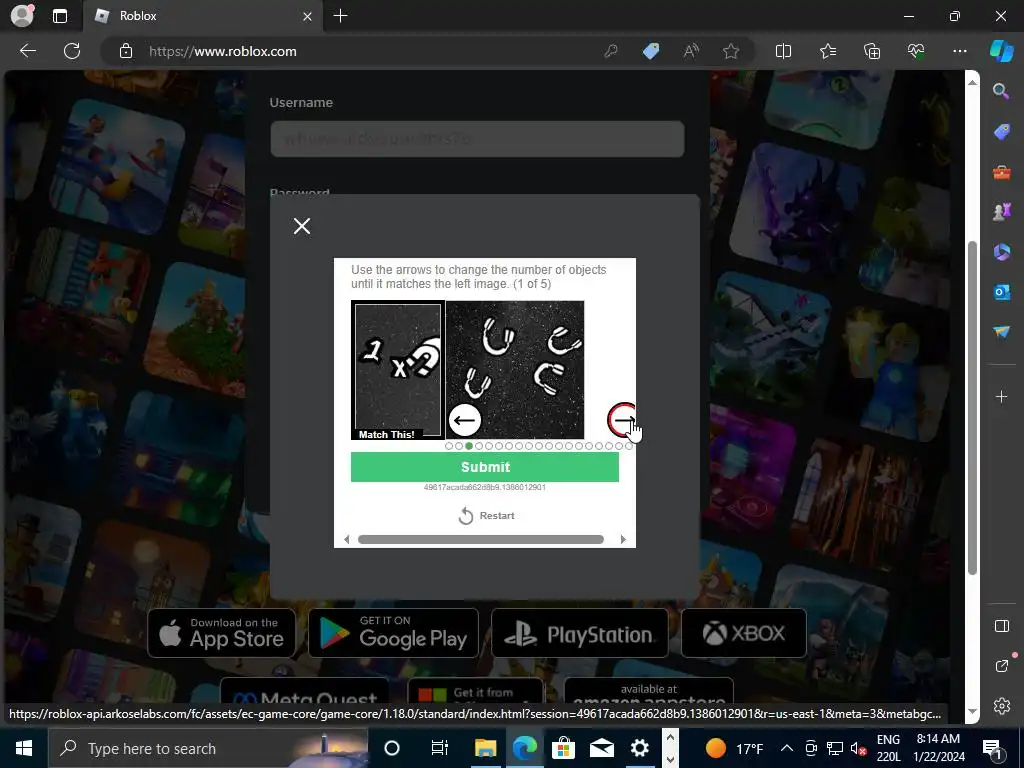
Task: Go back to previous page
Action: tap(28, 51)
